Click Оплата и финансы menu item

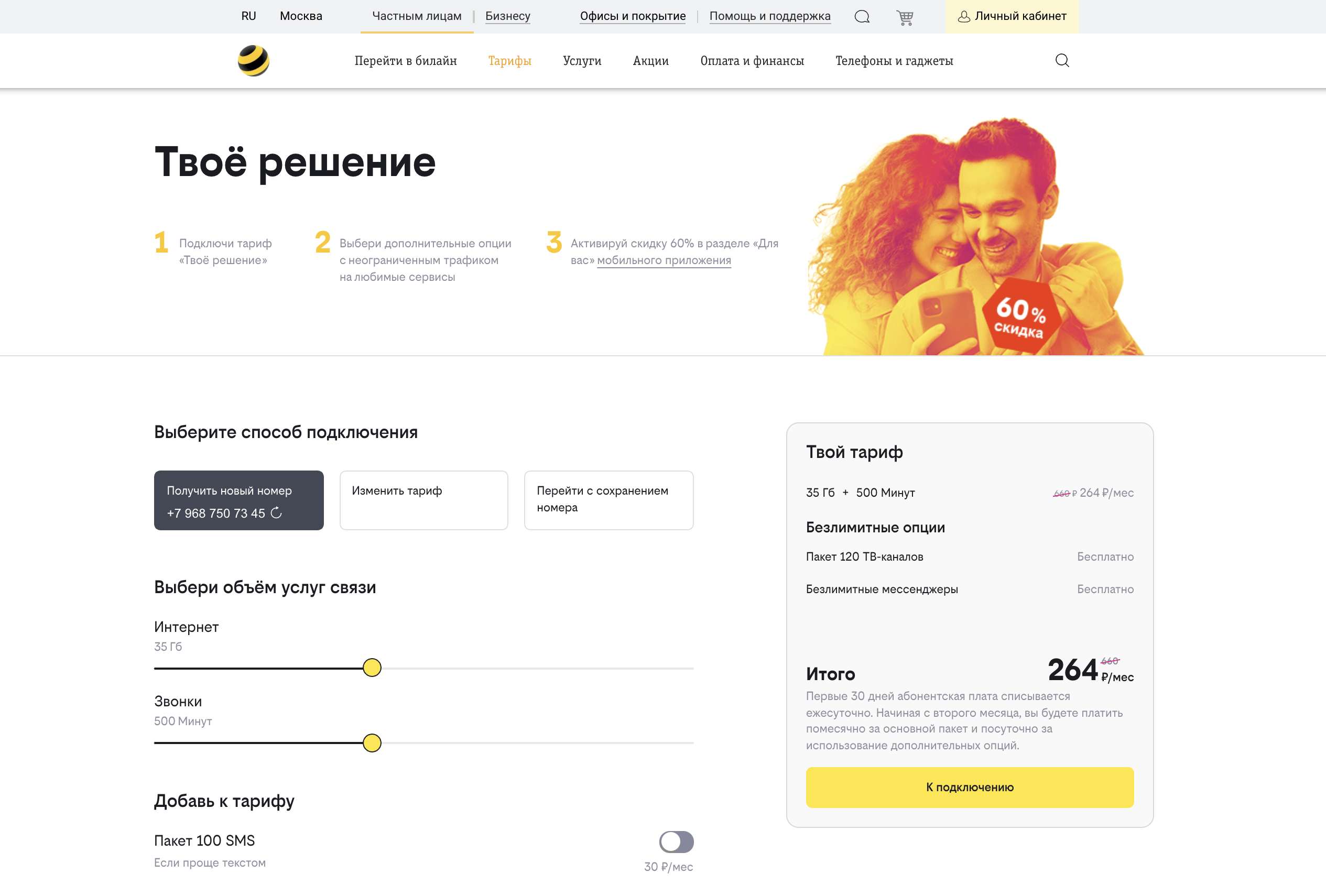click(752, 62)
